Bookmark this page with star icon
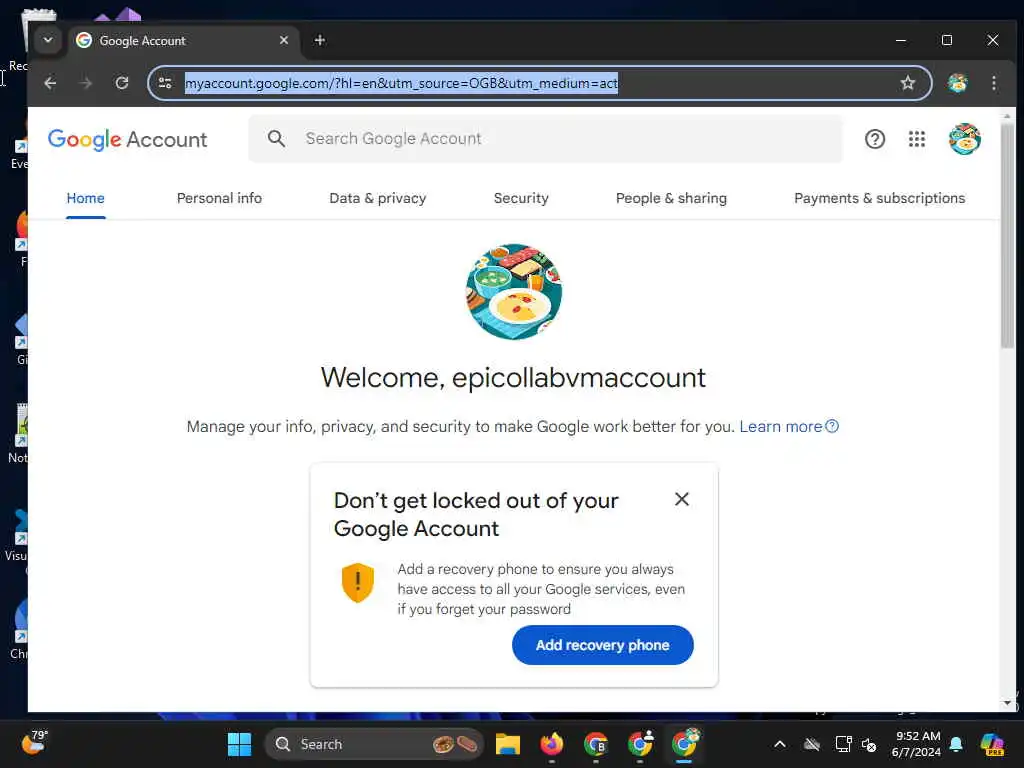The image size is (1024, 768). [x=907, y=83]
